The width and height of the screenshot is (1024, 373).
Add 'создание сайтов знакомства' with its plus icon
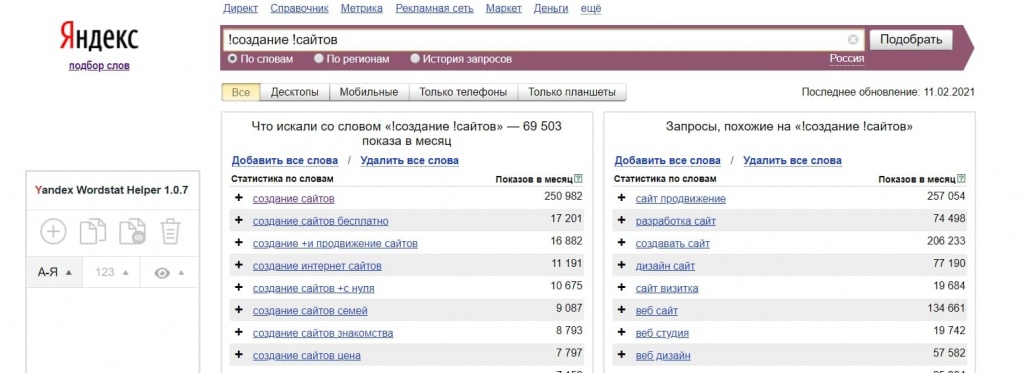238,332
